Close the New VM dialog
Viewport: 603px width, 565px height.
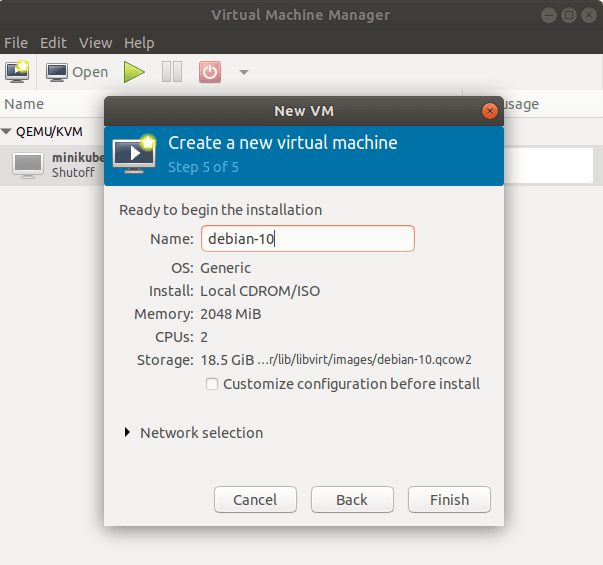[x=489, y=111]
